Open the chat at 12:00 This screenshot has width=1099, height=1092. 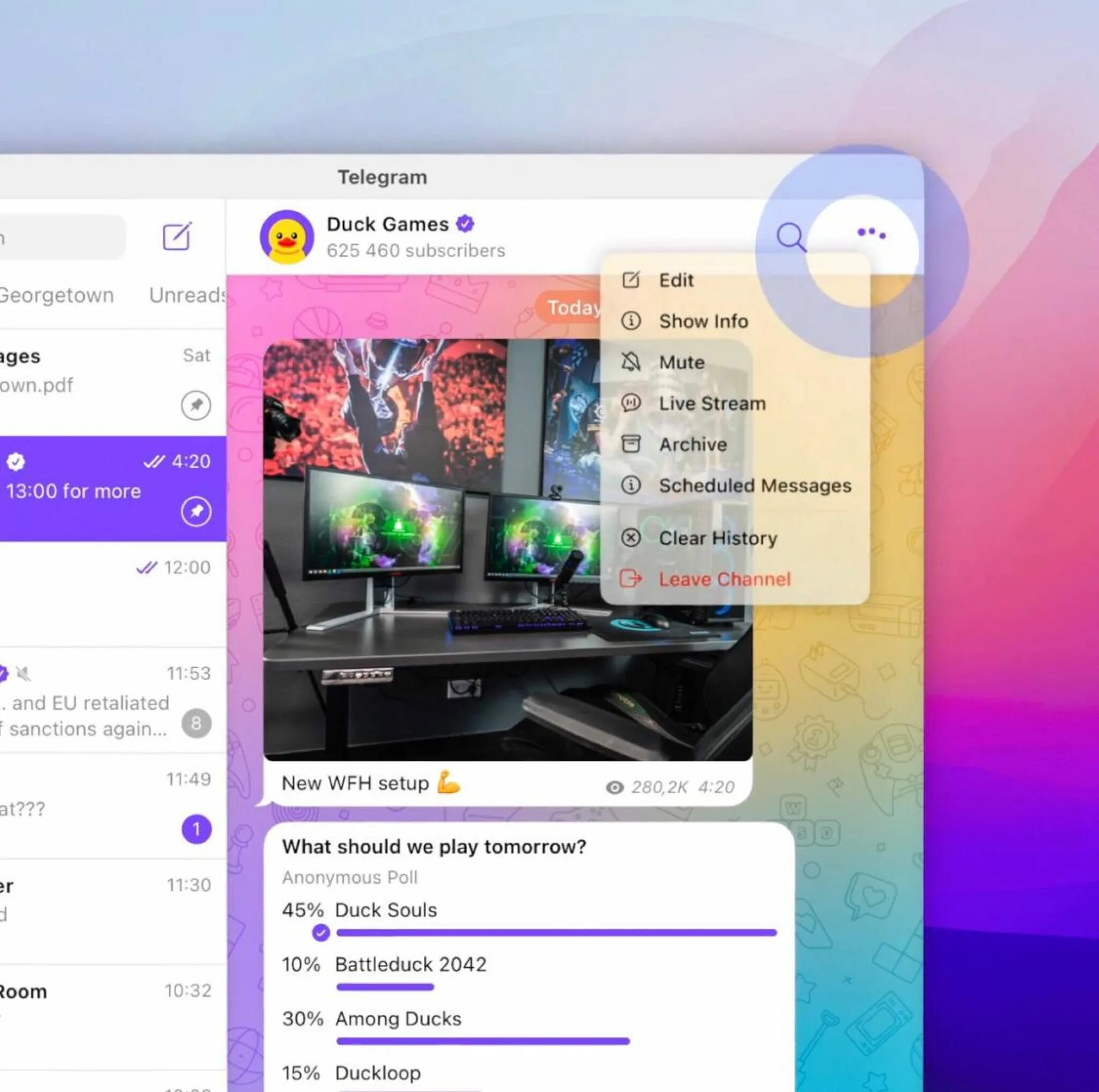113,595
